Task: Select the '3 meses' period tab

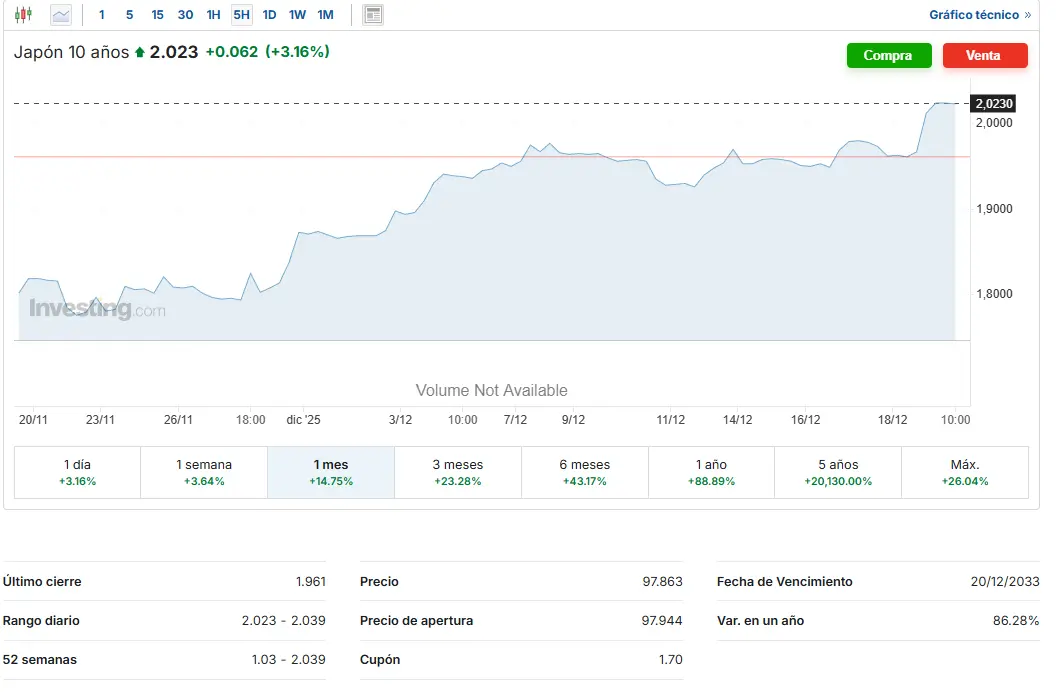Action: (457, 471)
